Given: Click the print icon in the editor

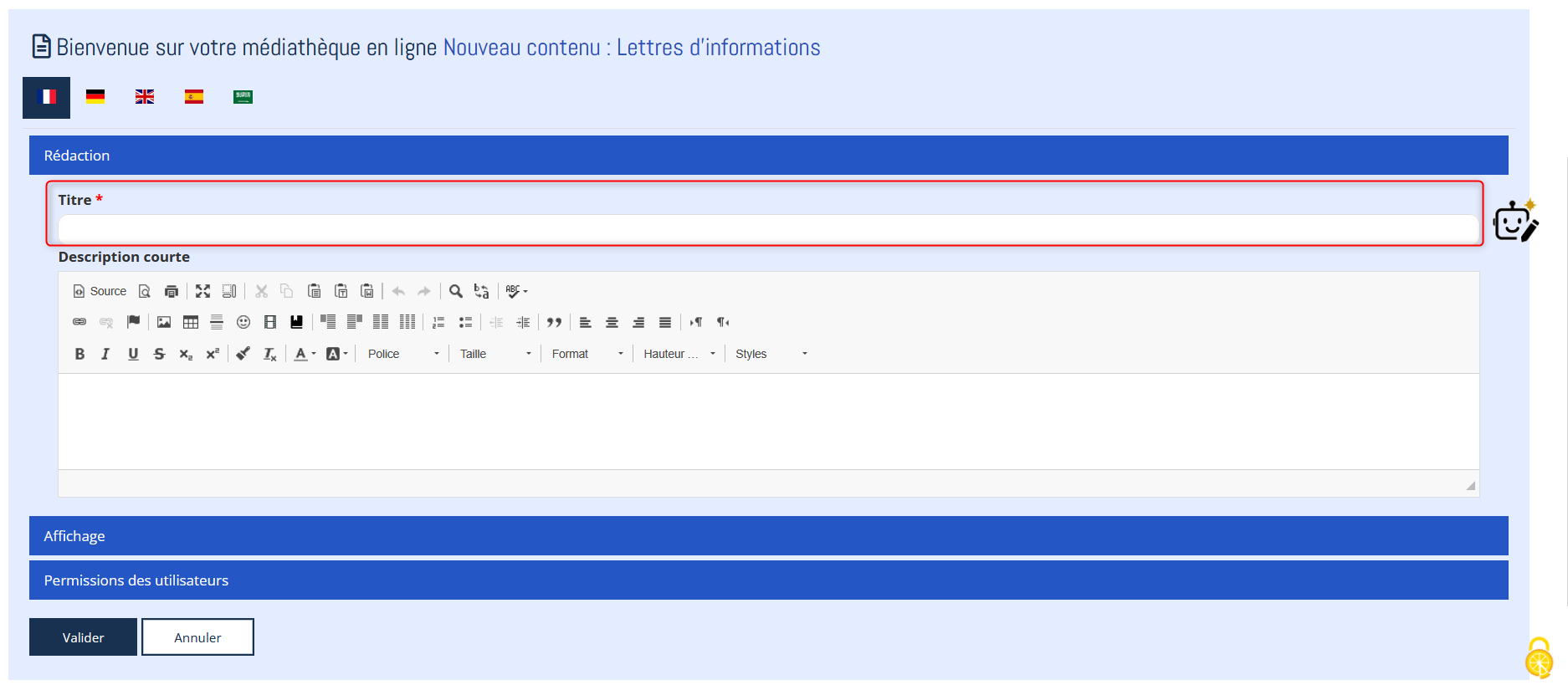Looking at the screenshot, I should (172, 291).
